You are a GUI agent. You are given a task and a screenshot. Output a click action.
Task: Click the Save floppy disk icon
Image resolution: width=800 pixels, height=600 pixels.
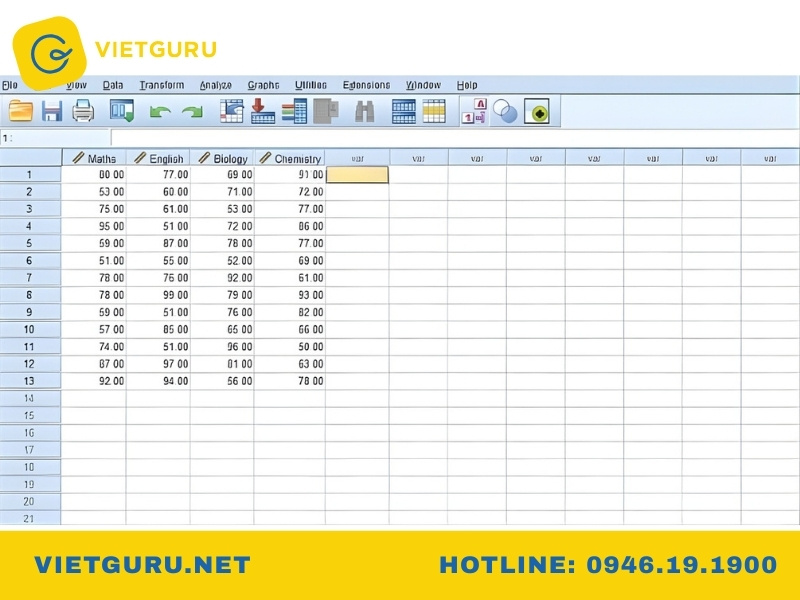[52, 111]
